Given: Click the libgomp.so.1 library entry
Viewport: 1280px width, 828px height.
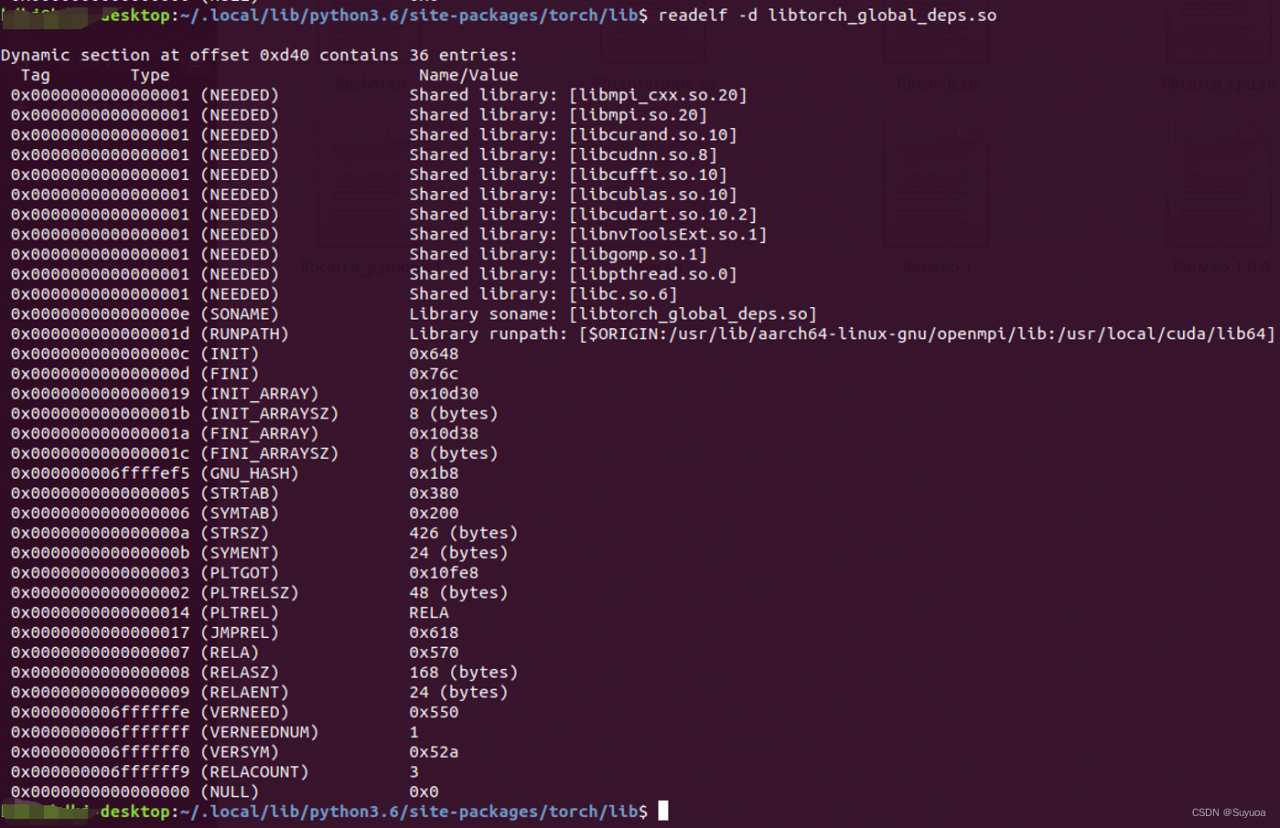Looking at the screenshot, I should (638, 255).
